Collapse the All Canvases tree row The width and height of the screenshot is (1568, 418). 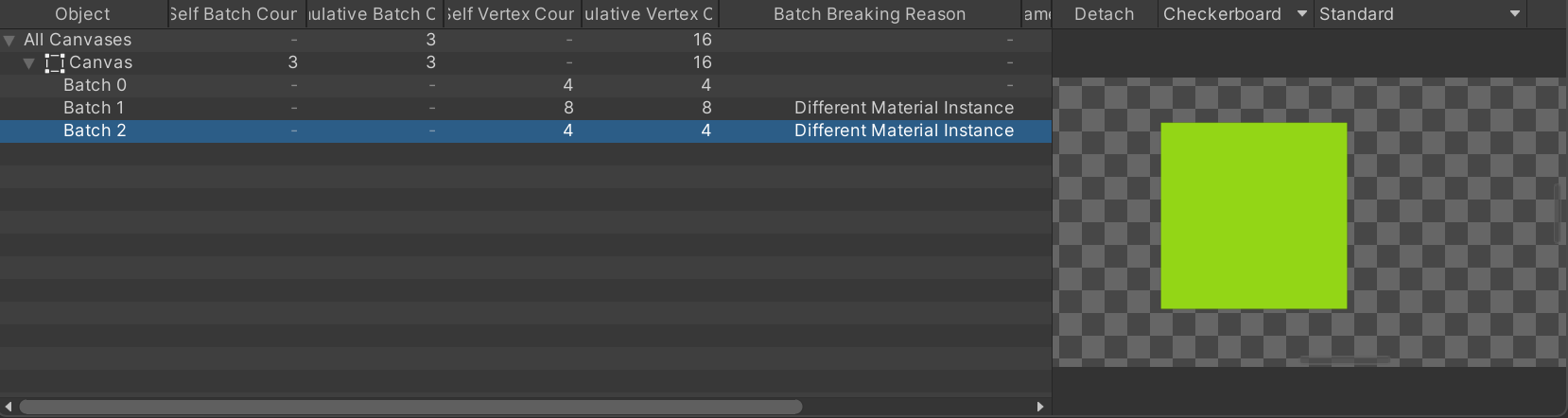[x=9, y=41]
